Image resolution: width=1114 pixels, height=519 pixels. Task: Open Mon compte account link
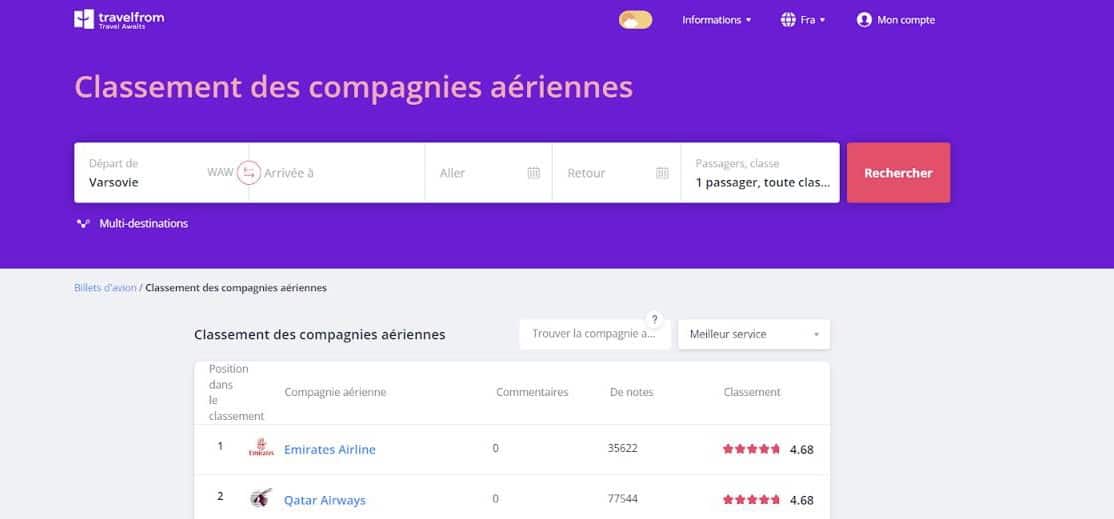coord(906,20)
